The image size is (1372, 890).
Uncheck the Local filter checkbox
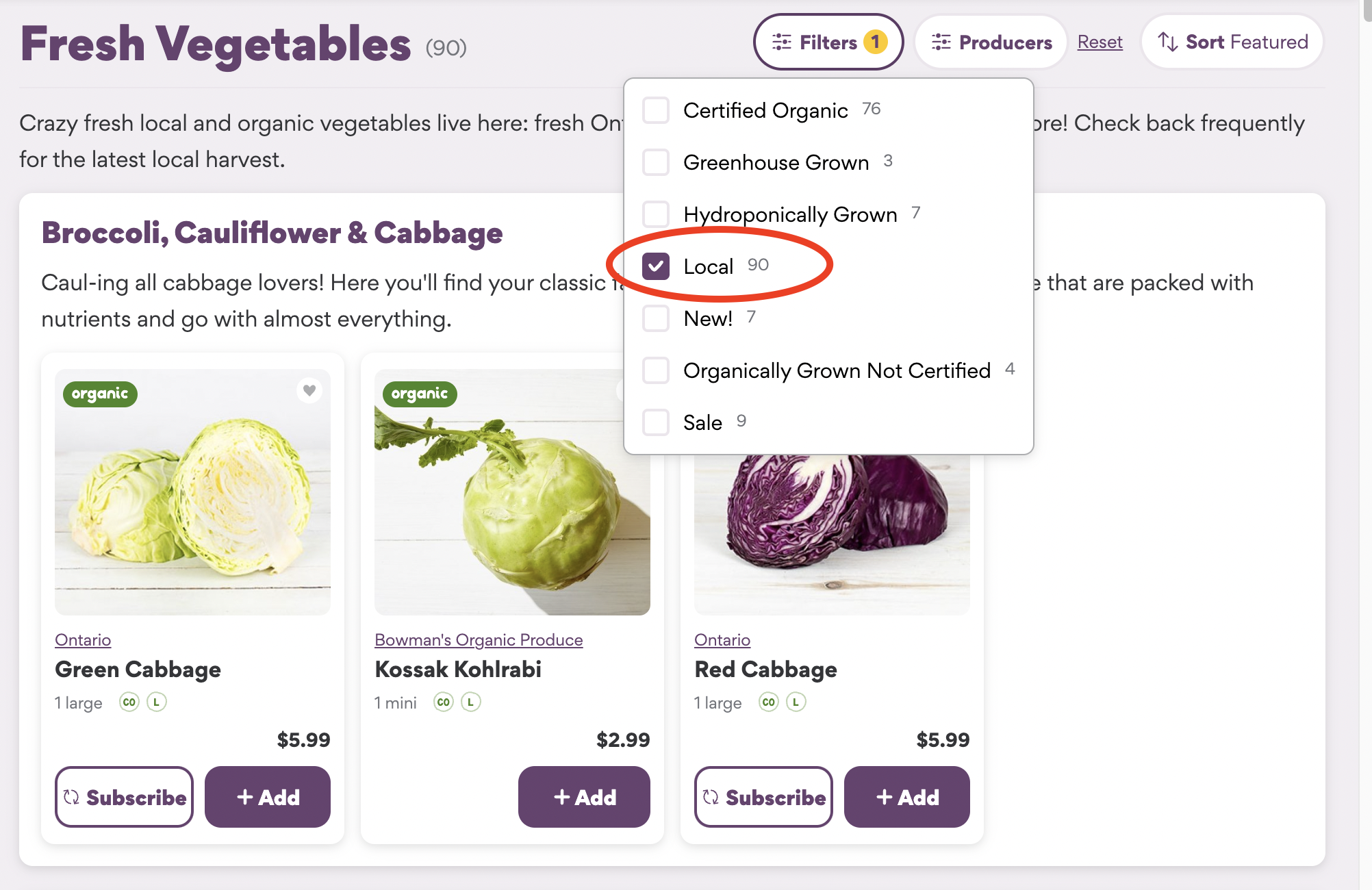pyautogui.click(x=656, y=266)
